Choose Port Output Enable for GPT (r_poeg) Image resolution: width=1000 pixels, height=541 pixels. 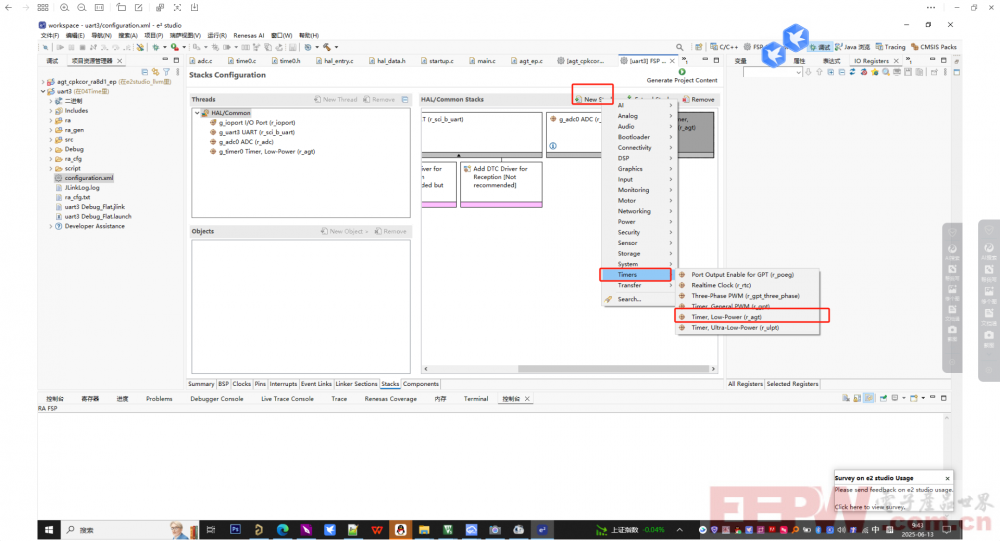tap(747, 275)
